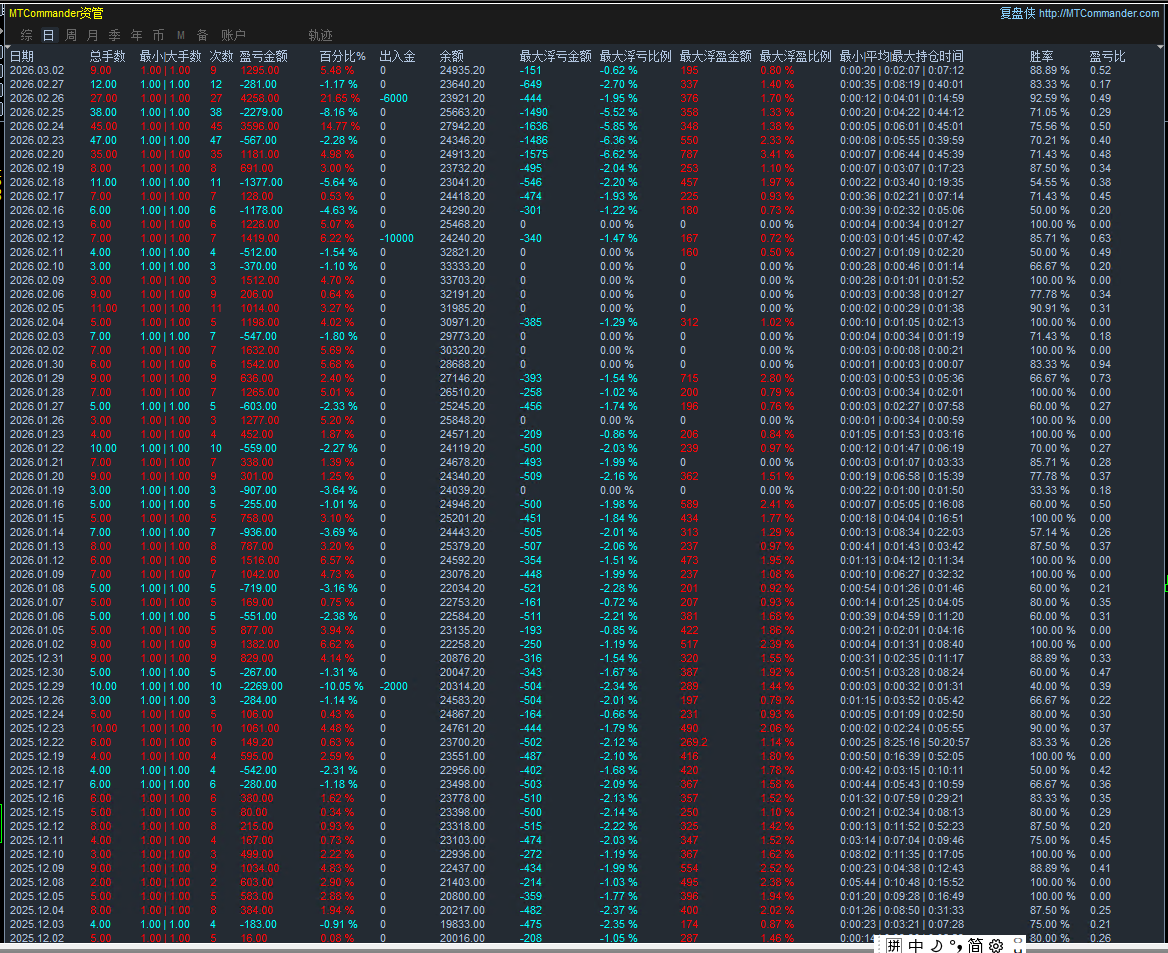1168x953 pixels.
Task: Click profit value 1632.00
Action: coord(259,350)
